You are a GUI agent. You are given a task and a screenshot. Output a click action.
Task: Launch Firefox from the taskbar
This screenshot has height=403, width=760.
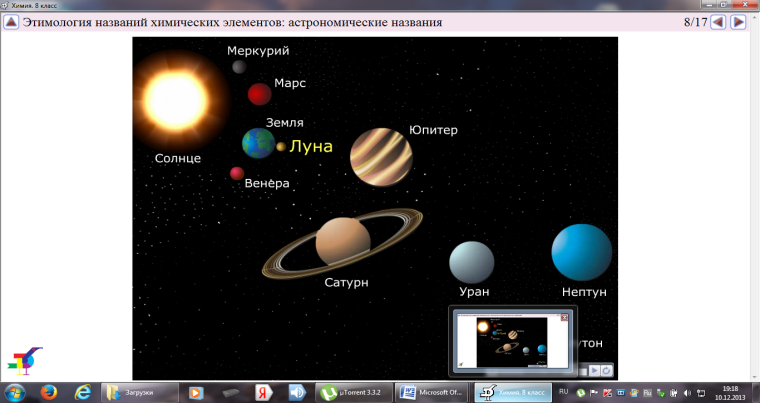tap(48, 392)
